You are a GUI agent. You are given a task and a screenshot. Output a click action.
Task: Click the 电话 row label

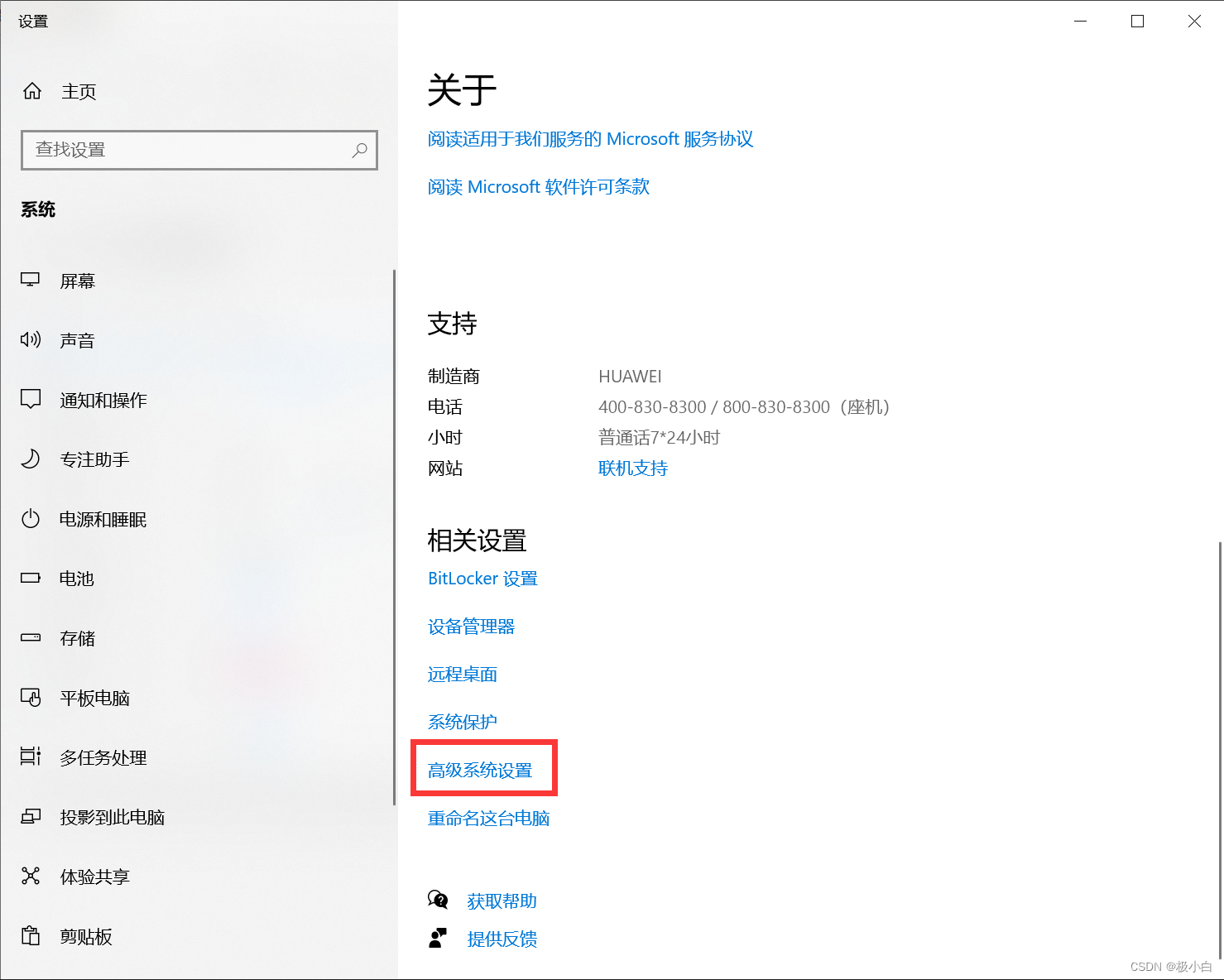coord(445,407)
